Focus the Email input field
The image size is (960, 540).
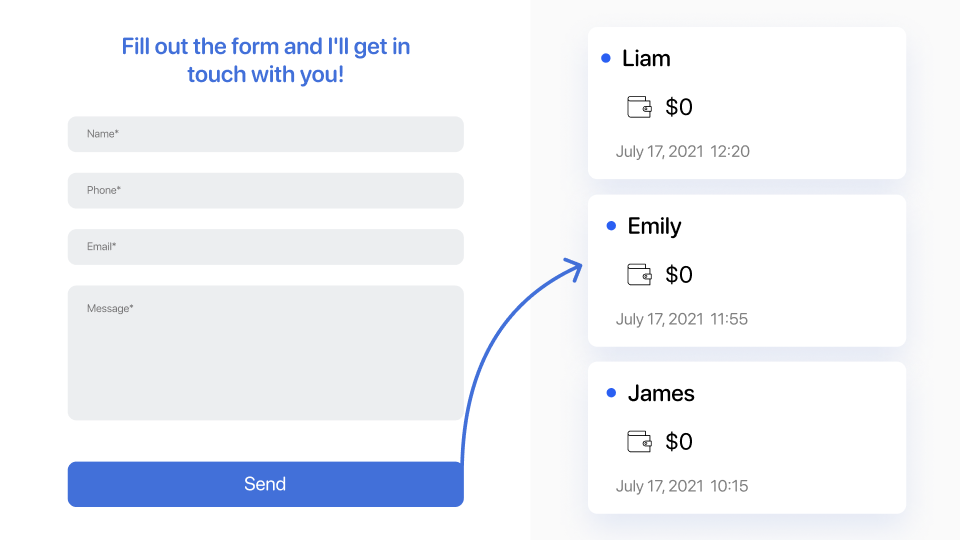(265, 247)
